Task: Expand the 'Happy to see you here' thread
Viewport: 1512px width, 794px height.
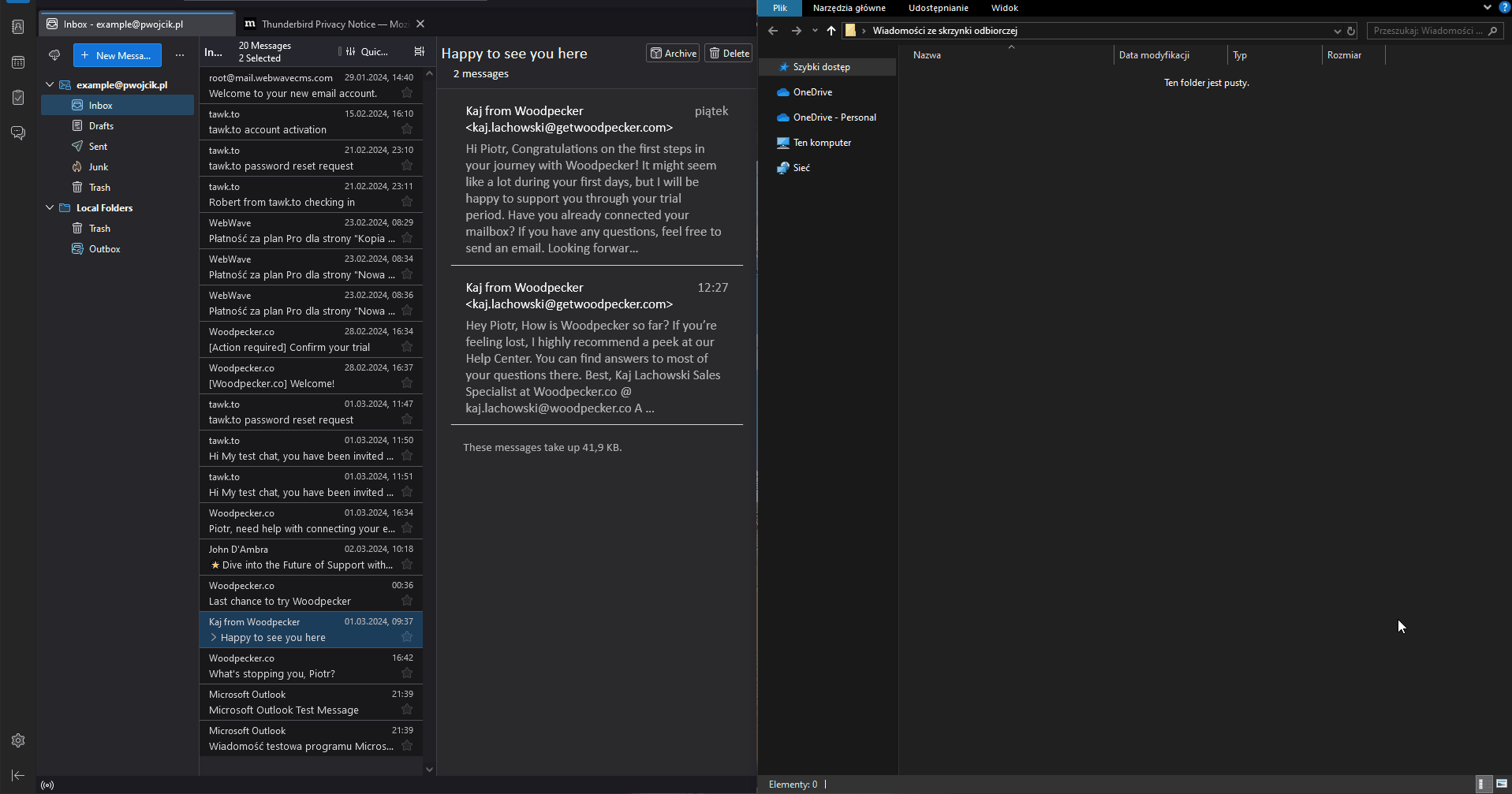Action: 214,637
